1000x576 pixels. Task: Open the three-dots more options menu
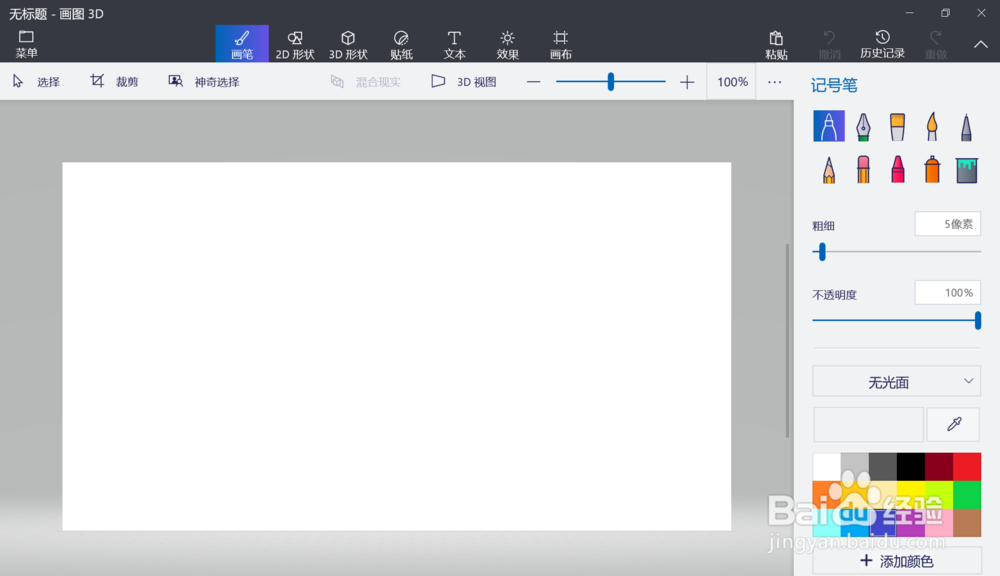(x=774, y=82)
